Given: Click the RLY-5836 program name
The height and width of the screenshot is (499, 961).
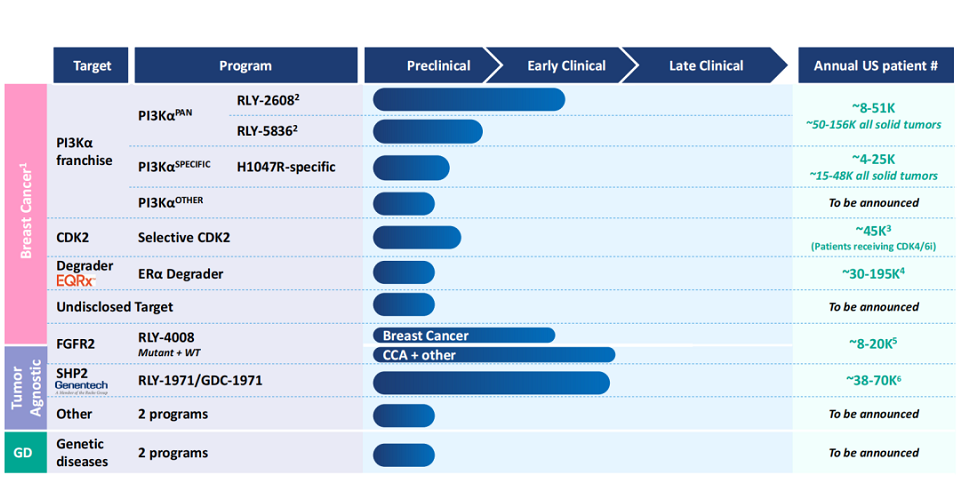Looking at the screenshot, I should (267, 131).
